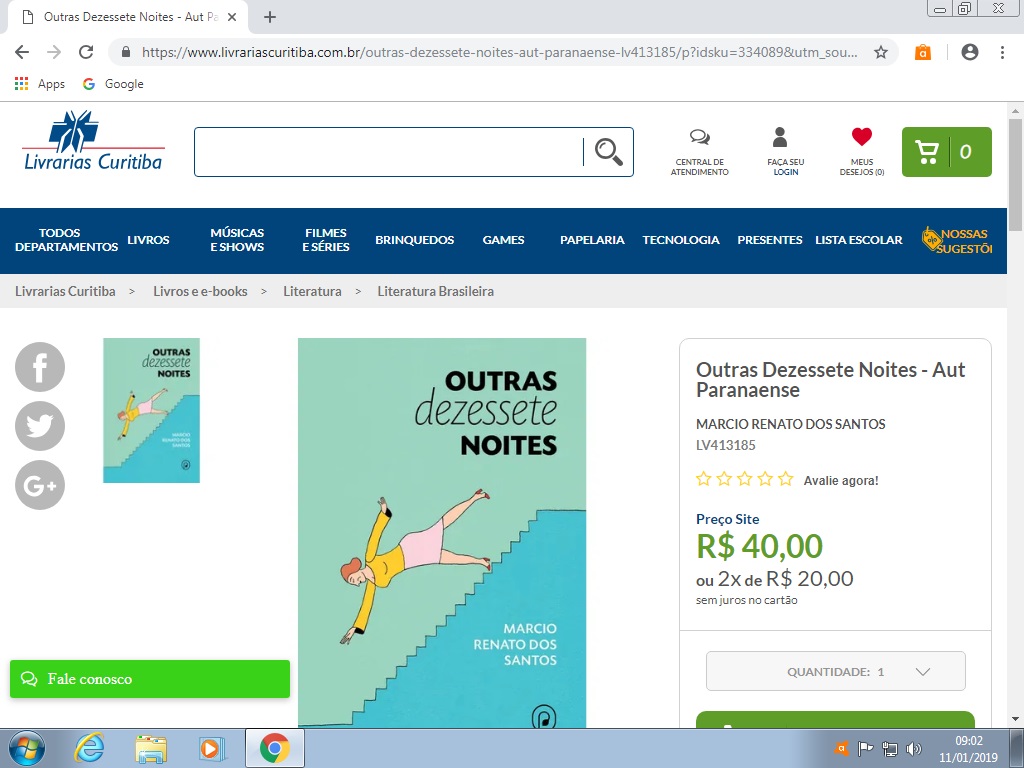The height and width of the screenshot is (768, 1024).
Task: Click the site search input field
Action: pos(389,152)
